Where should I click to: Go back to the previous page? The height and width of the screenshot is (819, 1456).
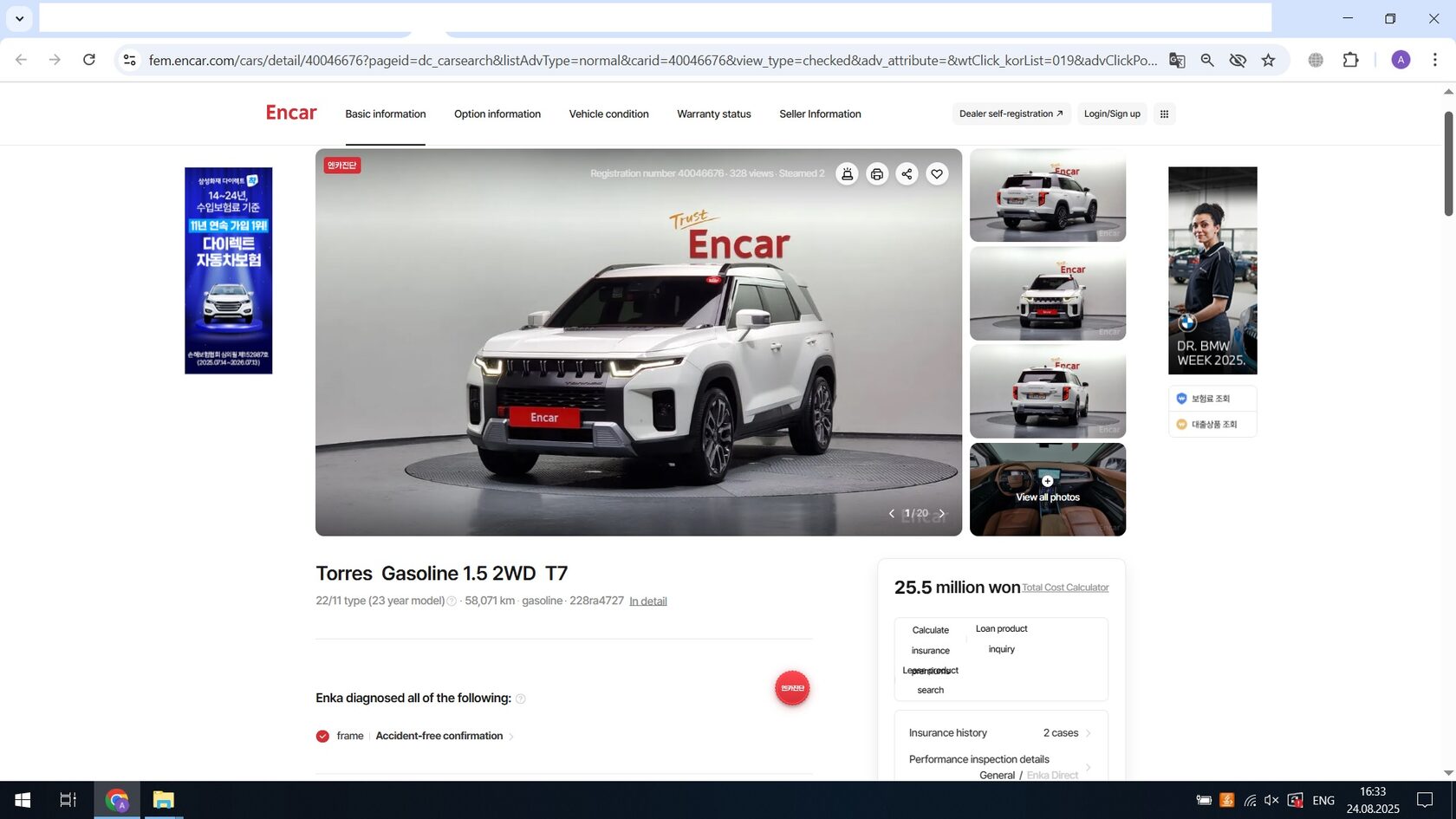click(22, 60)
